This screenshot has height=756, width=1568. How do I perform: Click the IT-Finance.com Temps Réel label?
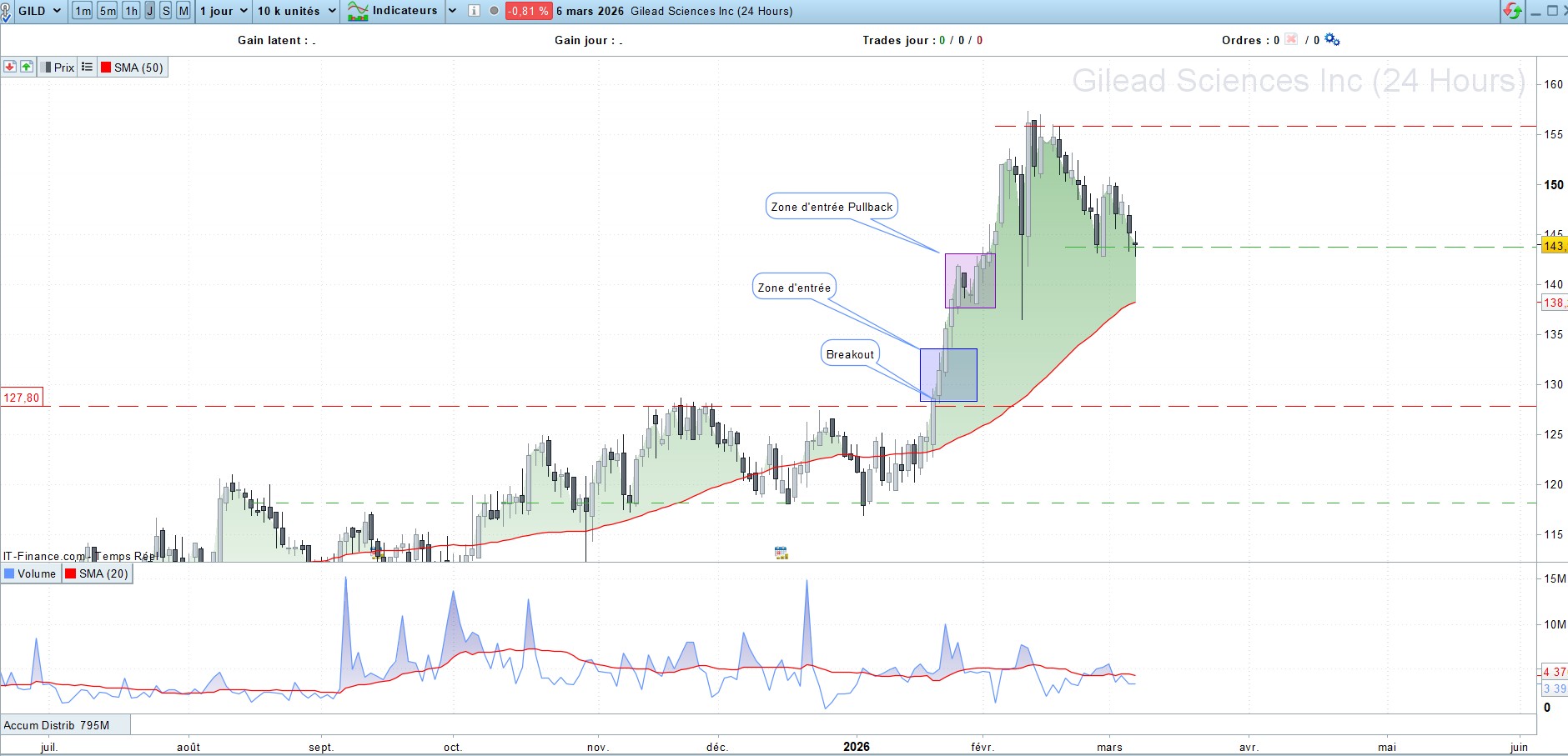click(x=80, y=556)
